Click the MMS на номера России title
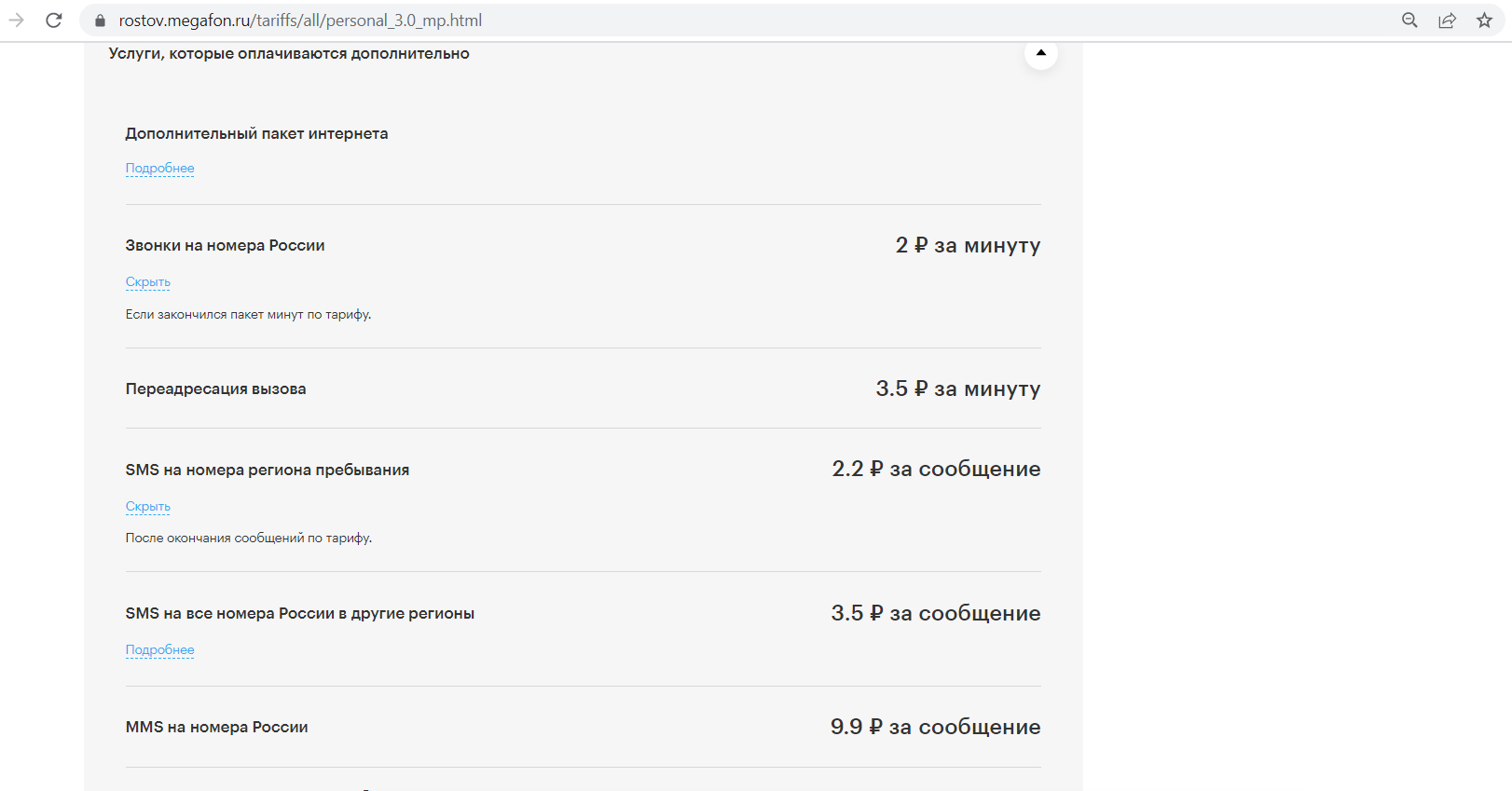 [x=216, y=728]
